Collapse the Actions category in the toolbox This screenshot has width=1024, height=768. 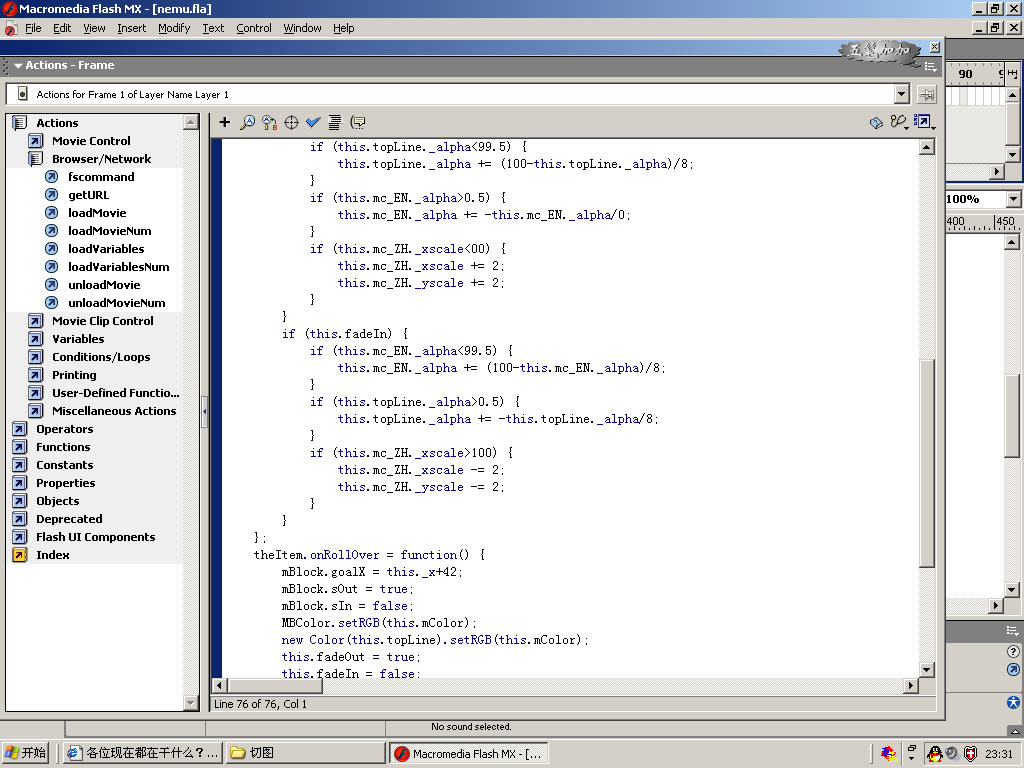pos(20,123)
